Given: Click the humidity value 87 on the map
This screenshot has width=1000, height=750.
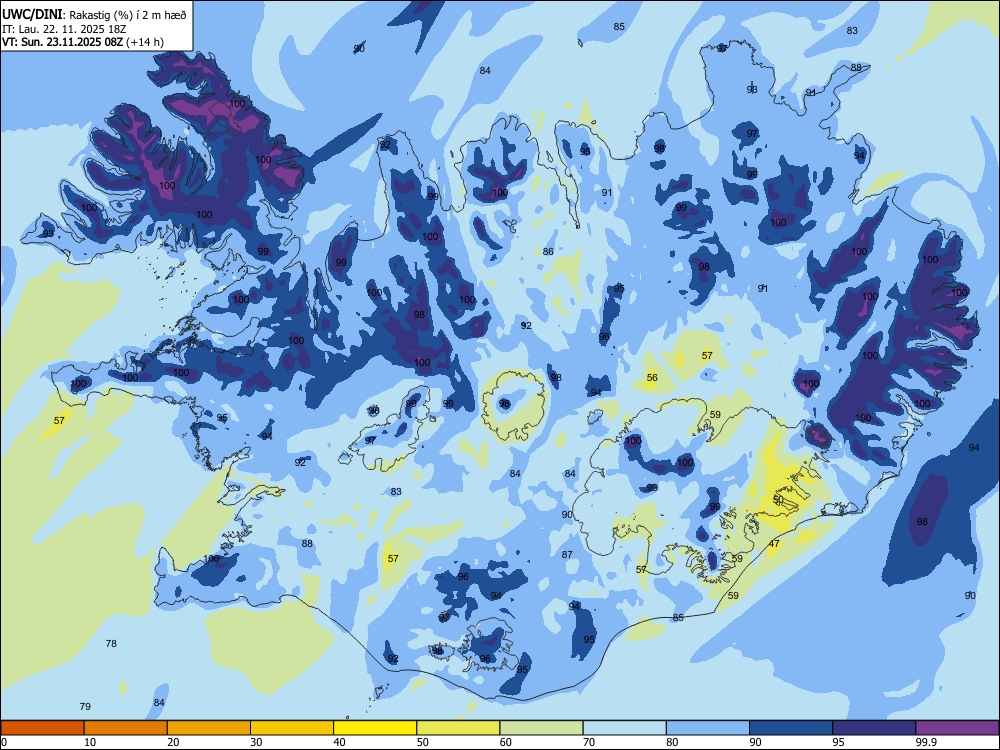Looking at the screenshot, I should (x=567, y=554).
